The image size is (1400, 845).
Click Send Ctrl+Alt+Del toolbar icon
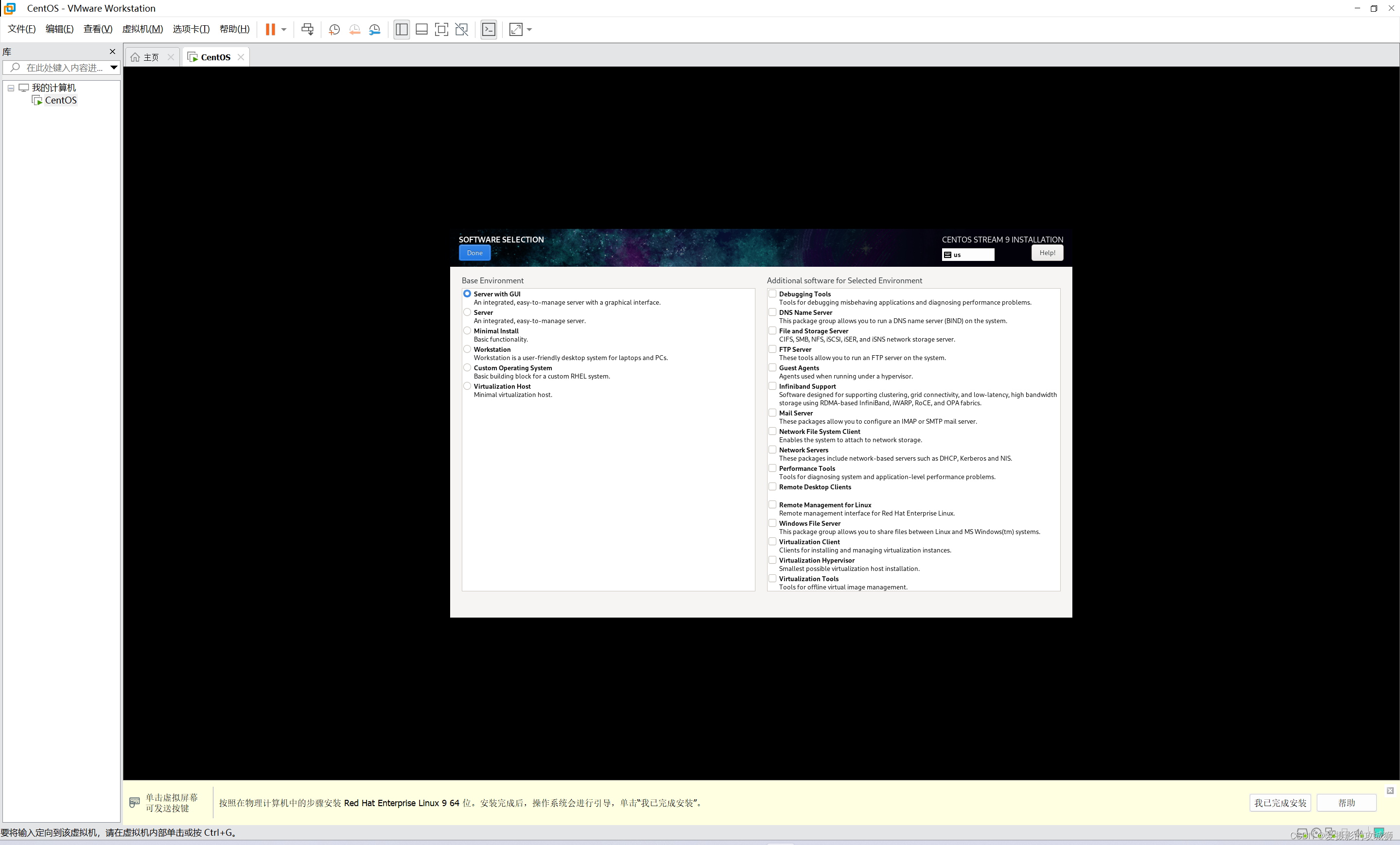click(307, 30)
